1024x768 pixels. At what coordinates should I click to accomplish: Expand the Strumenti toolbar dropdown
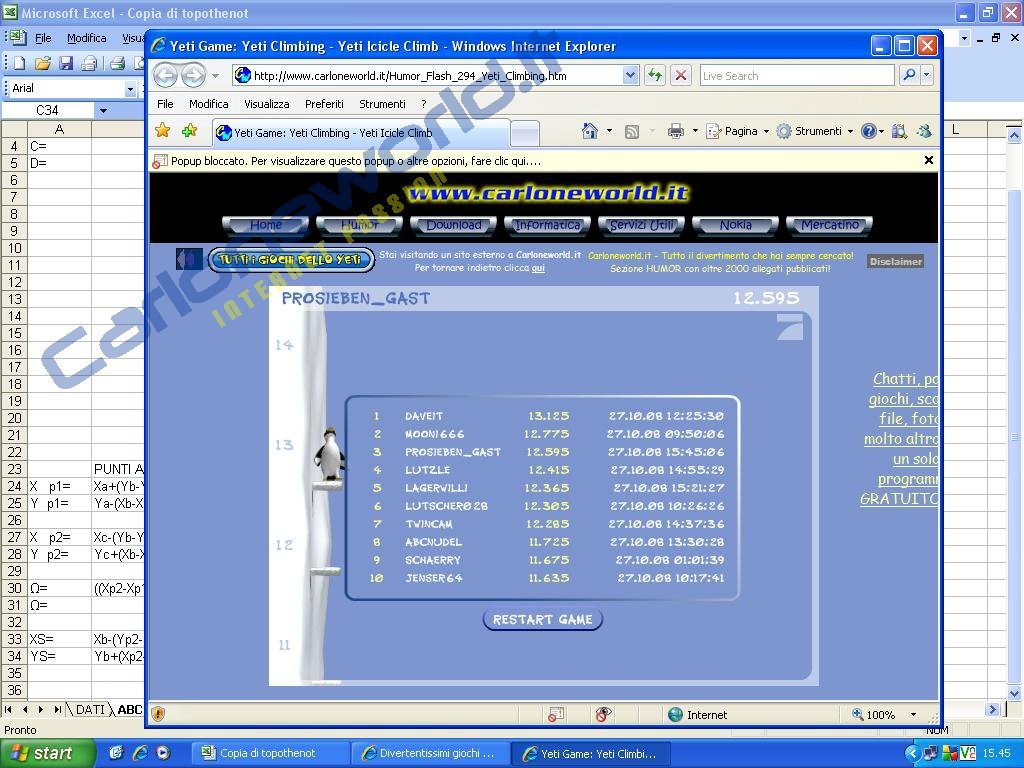[850, 131]
